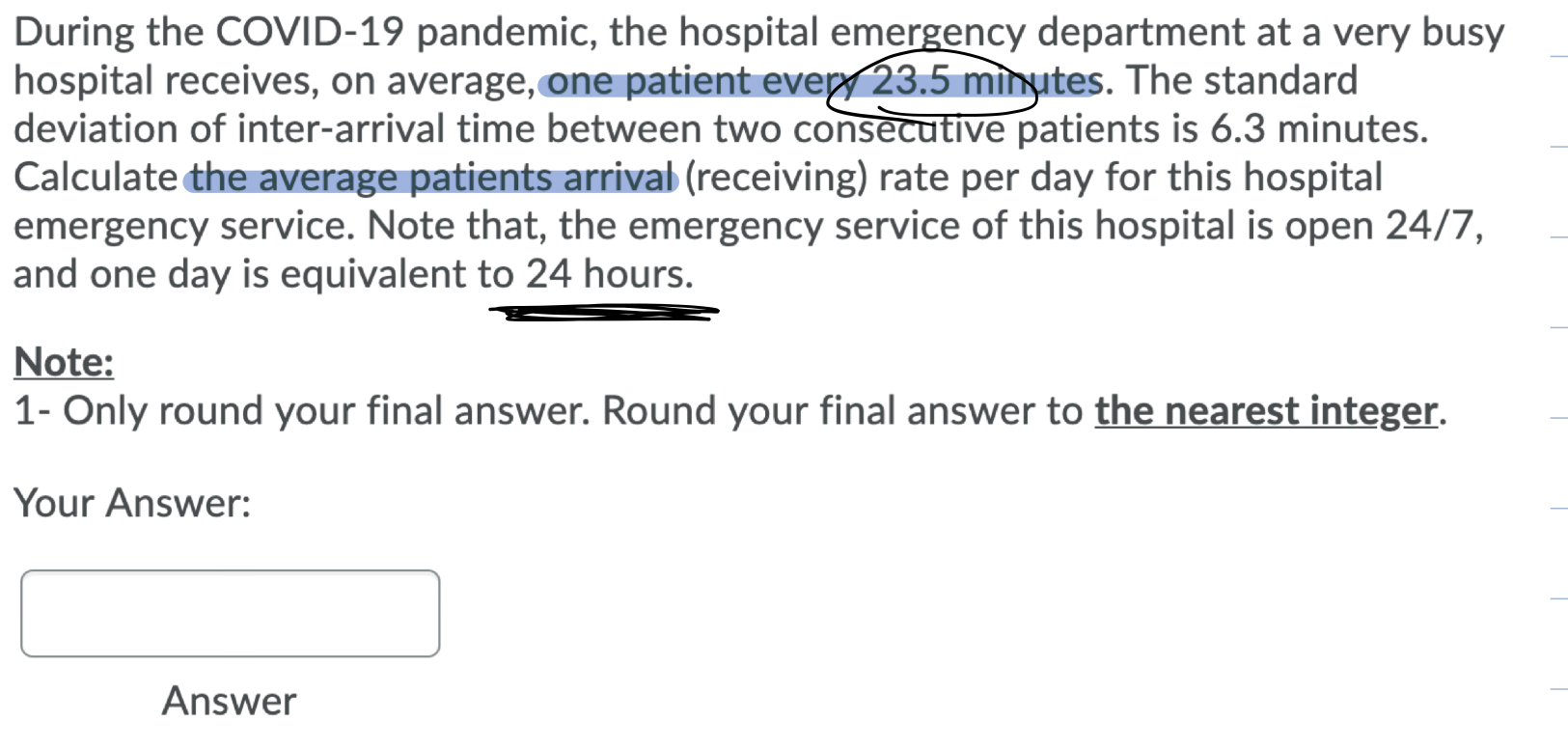1568x749 pixels.
Task: Click the scribbled mark under 24 hours
Action: 603,311
